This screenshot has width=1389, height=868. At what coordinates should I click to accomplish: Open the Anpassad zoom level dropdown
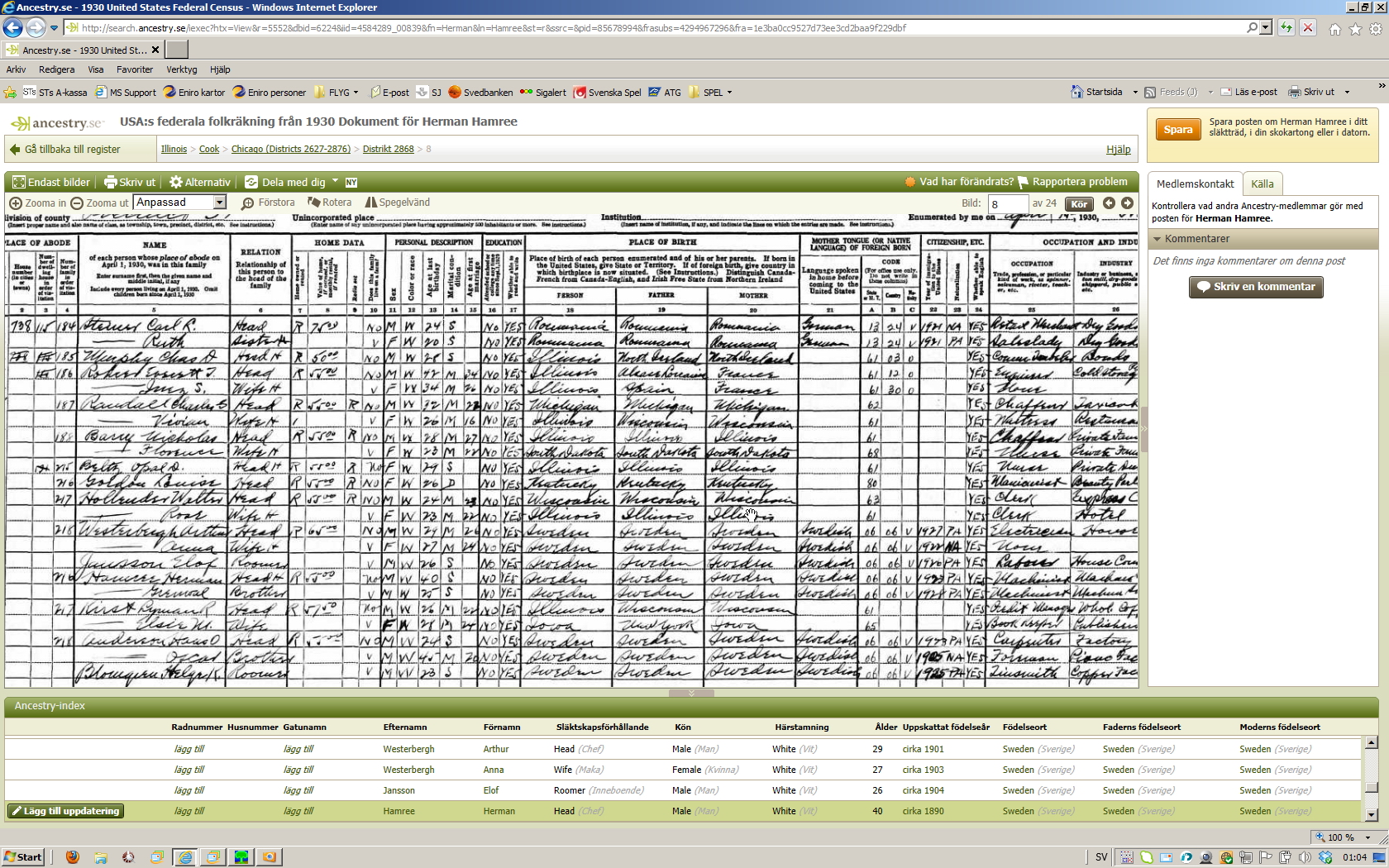coord(220,203)
